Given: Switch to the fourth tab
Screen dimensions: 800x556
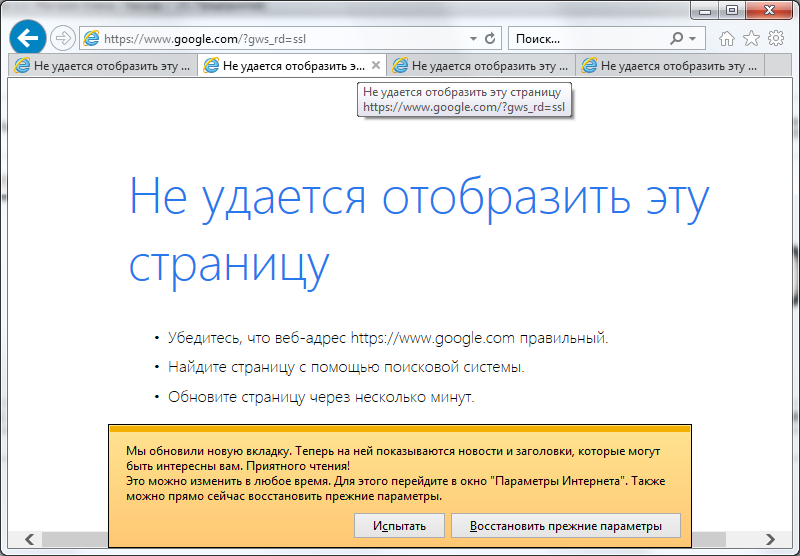Looking at the screenshot, I should [670, 65].
